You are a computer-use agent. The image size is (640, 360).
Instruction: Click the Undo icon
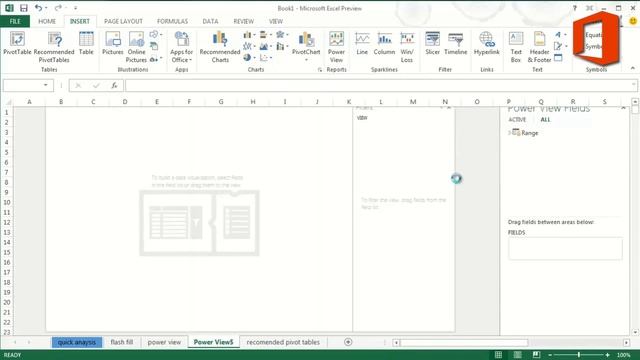(x=38, y=8)
